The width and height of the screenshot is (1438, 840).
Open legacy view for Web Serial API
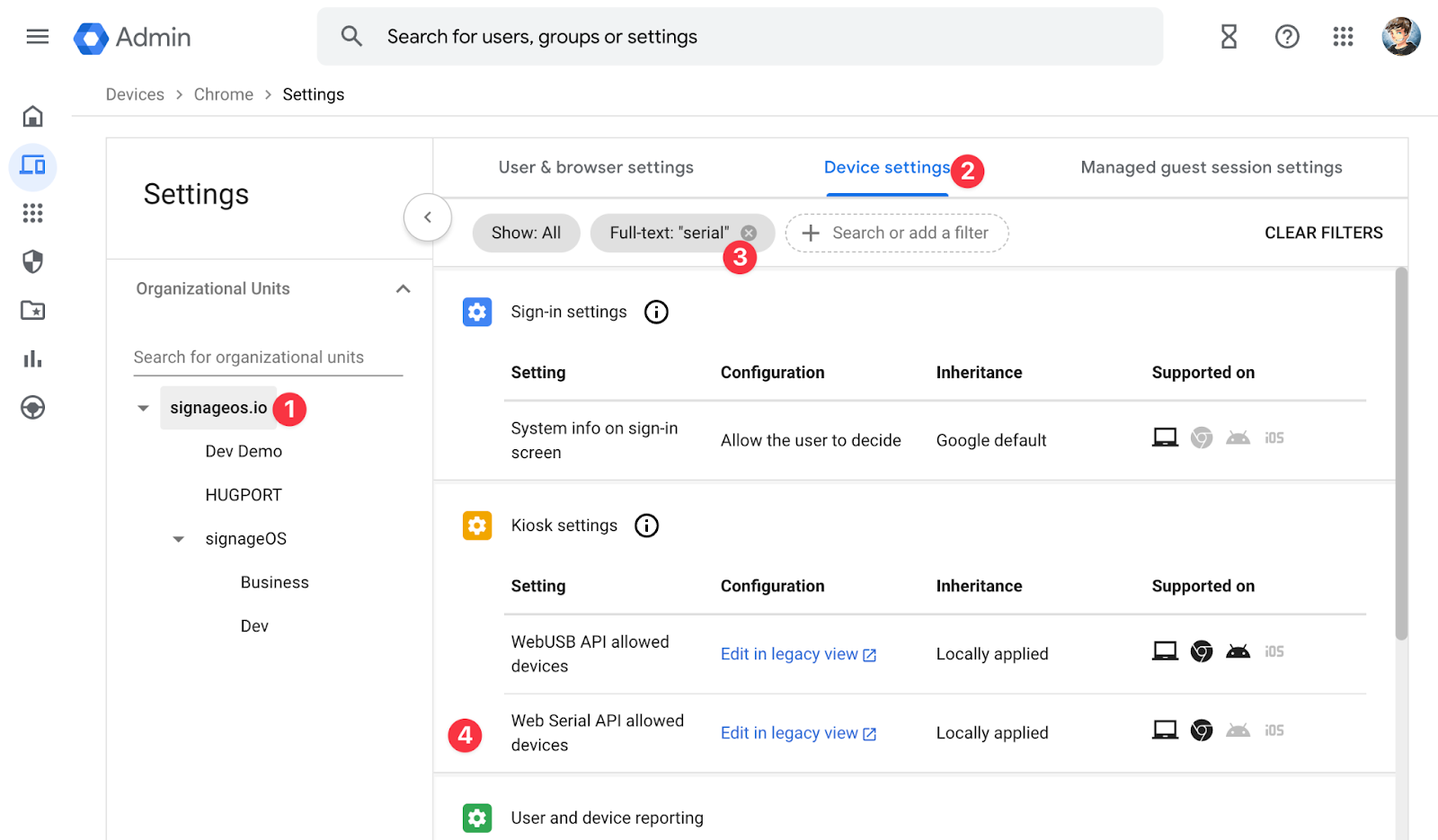(x=797, y=733)
